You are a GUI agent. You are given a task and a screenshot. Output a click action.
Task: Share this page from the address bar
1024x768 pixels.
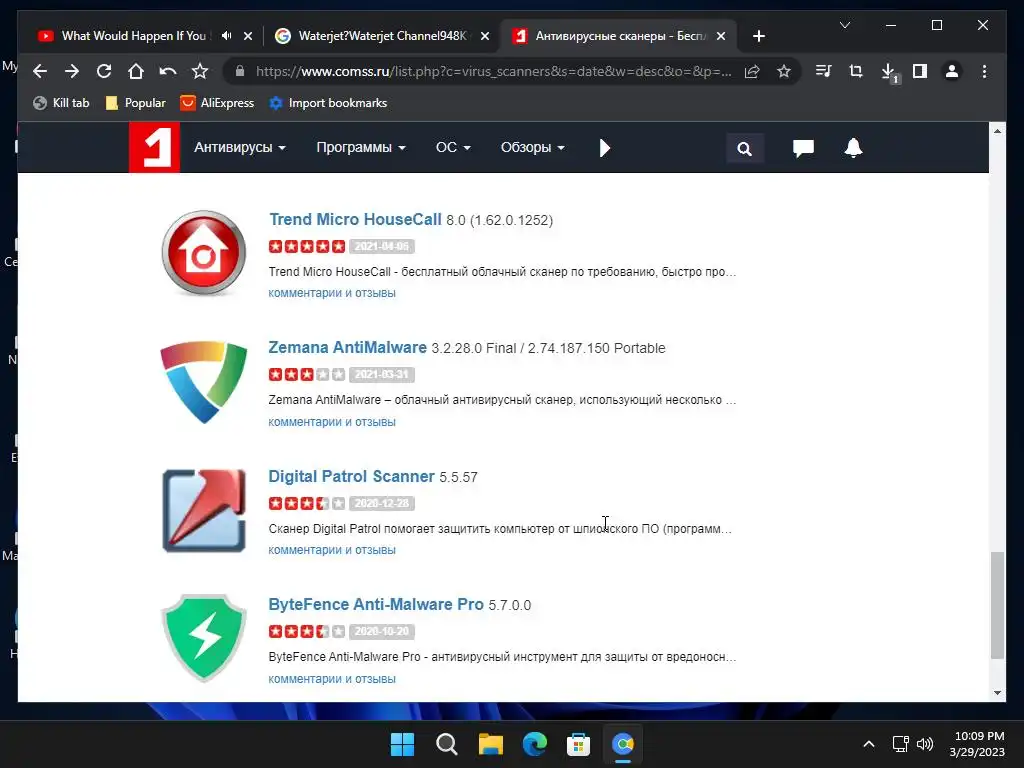click(752, 71)
